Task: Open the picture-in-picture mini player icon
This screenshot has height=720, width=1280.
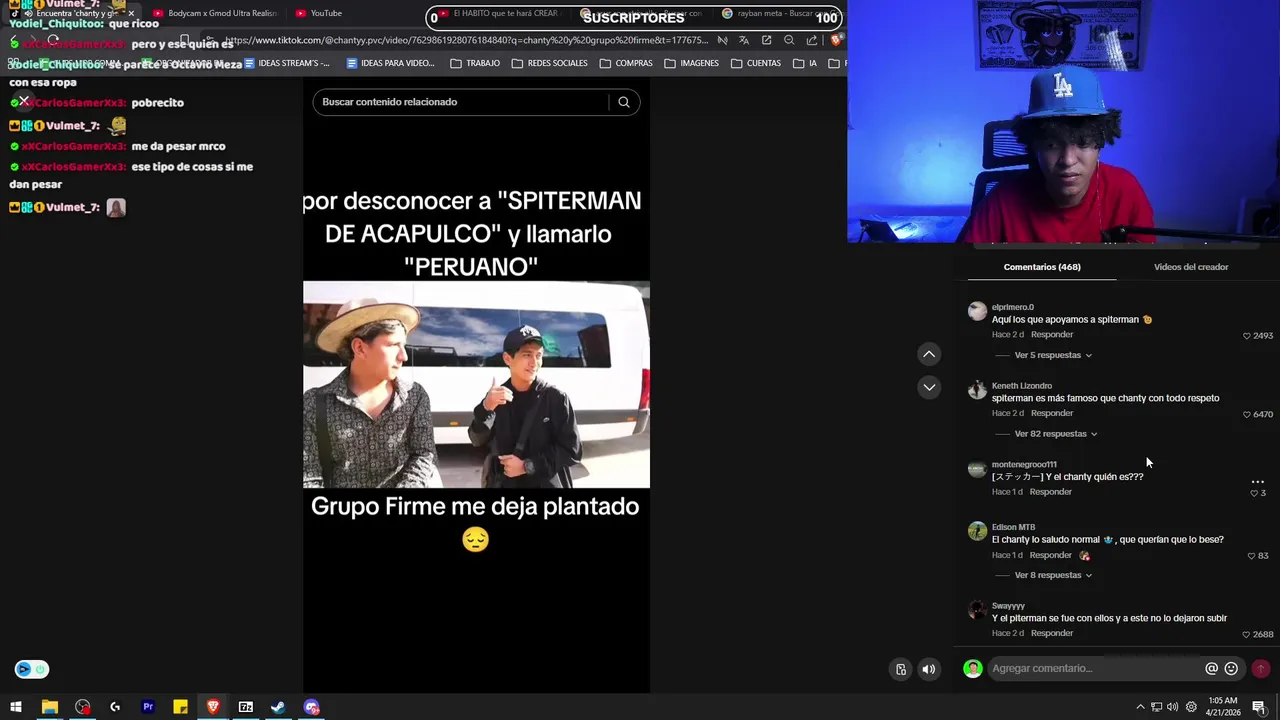Action: 901,670
